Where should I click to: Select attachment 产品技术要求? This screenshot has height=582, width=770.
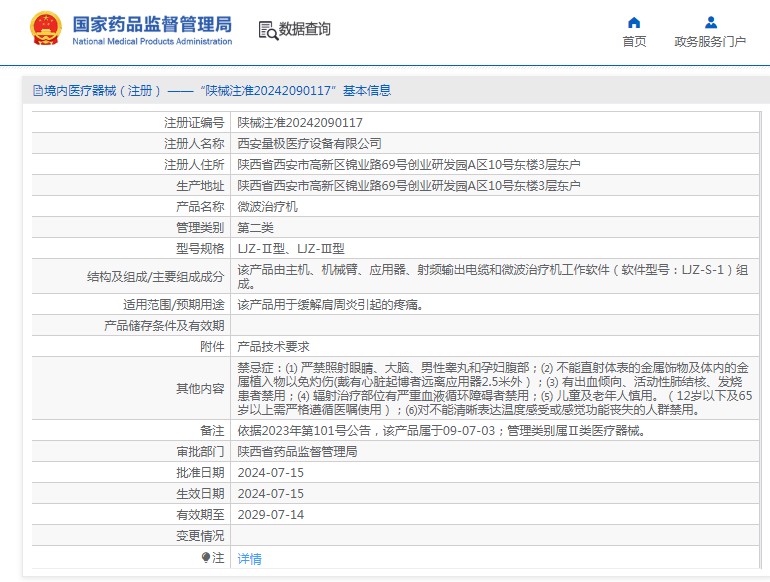pos(274,347)
